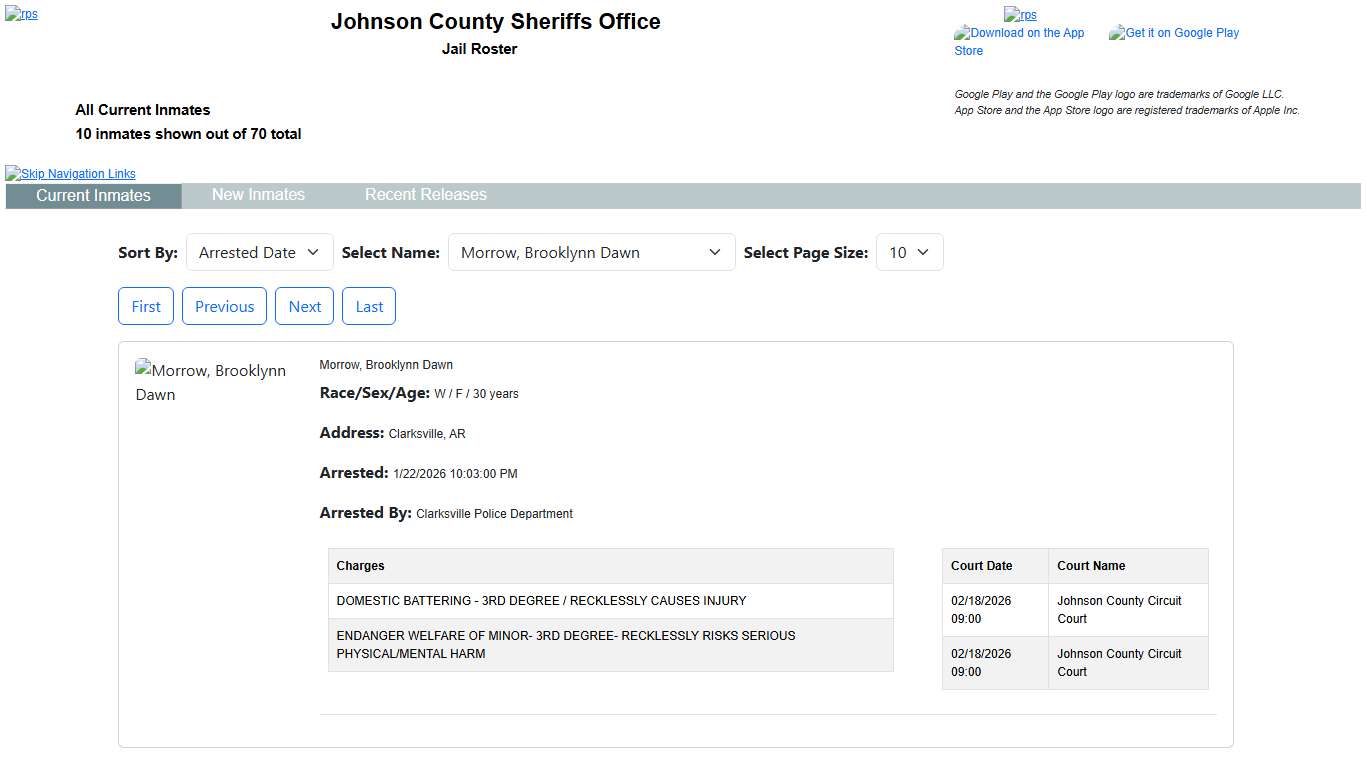1366x768 pixels.
Task: Click the Skip Navigation Links link
Action: pos(70,174)
